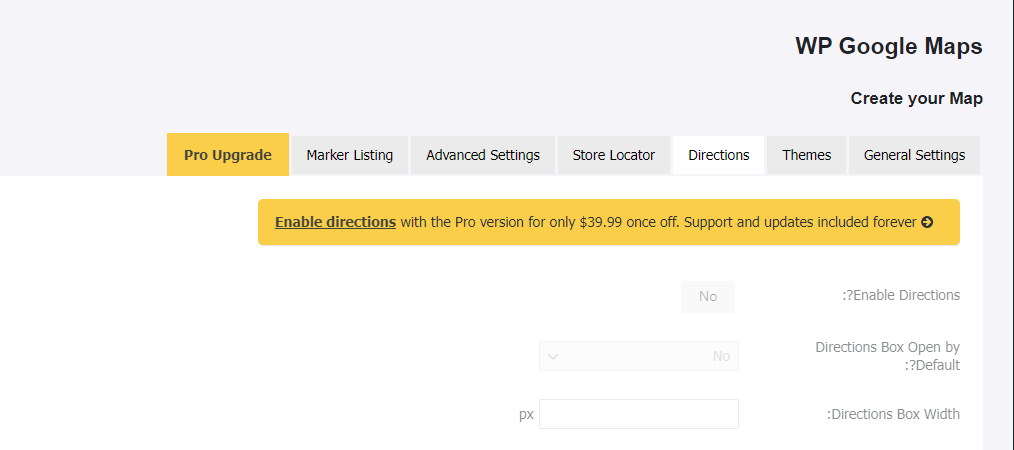The image size is (1014, 450).
Task: Toggle the Enable Directions No switch
Action: click(708, 297)
